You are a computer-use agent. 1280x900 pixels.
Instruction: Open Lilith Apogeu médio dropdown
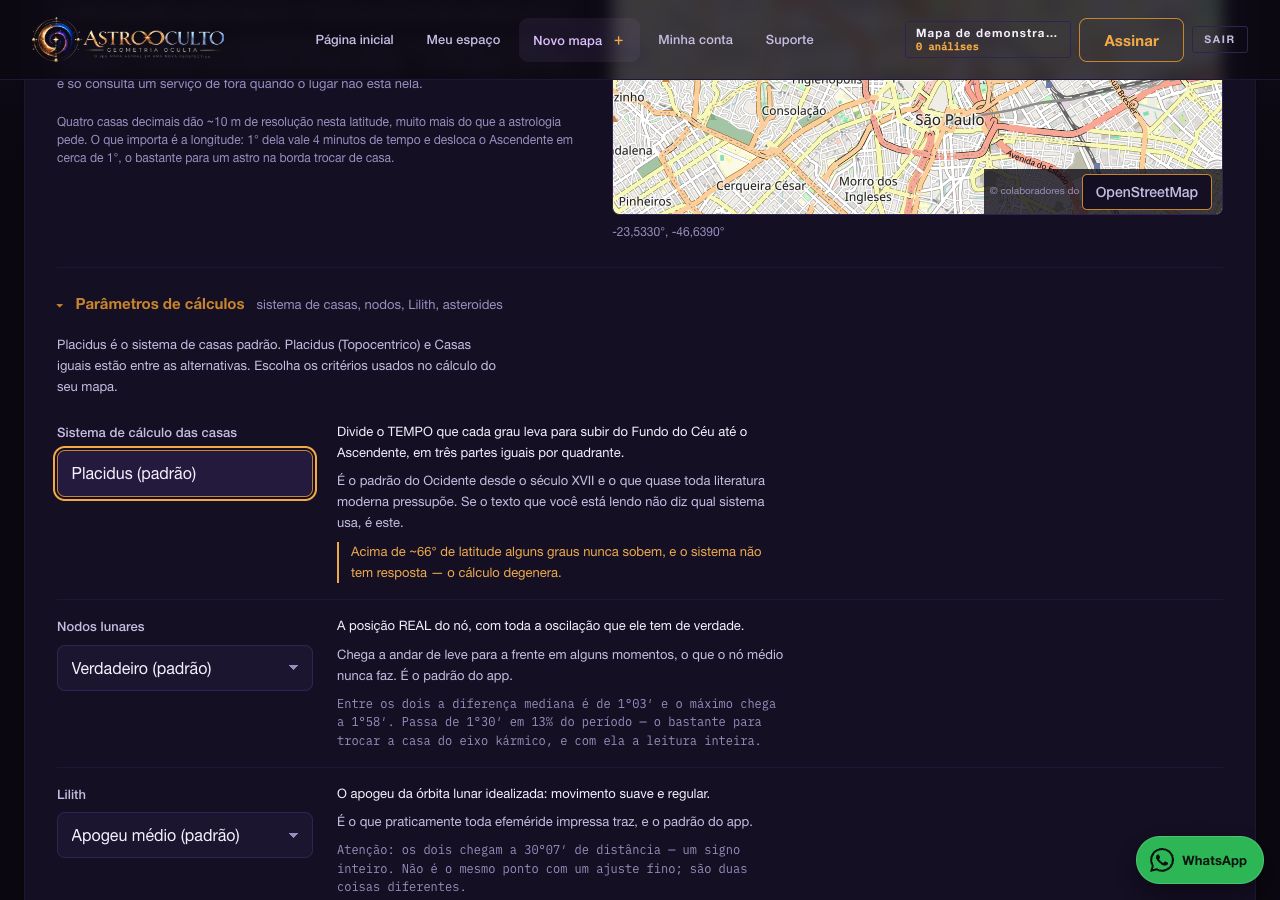[x=185, y=835]
